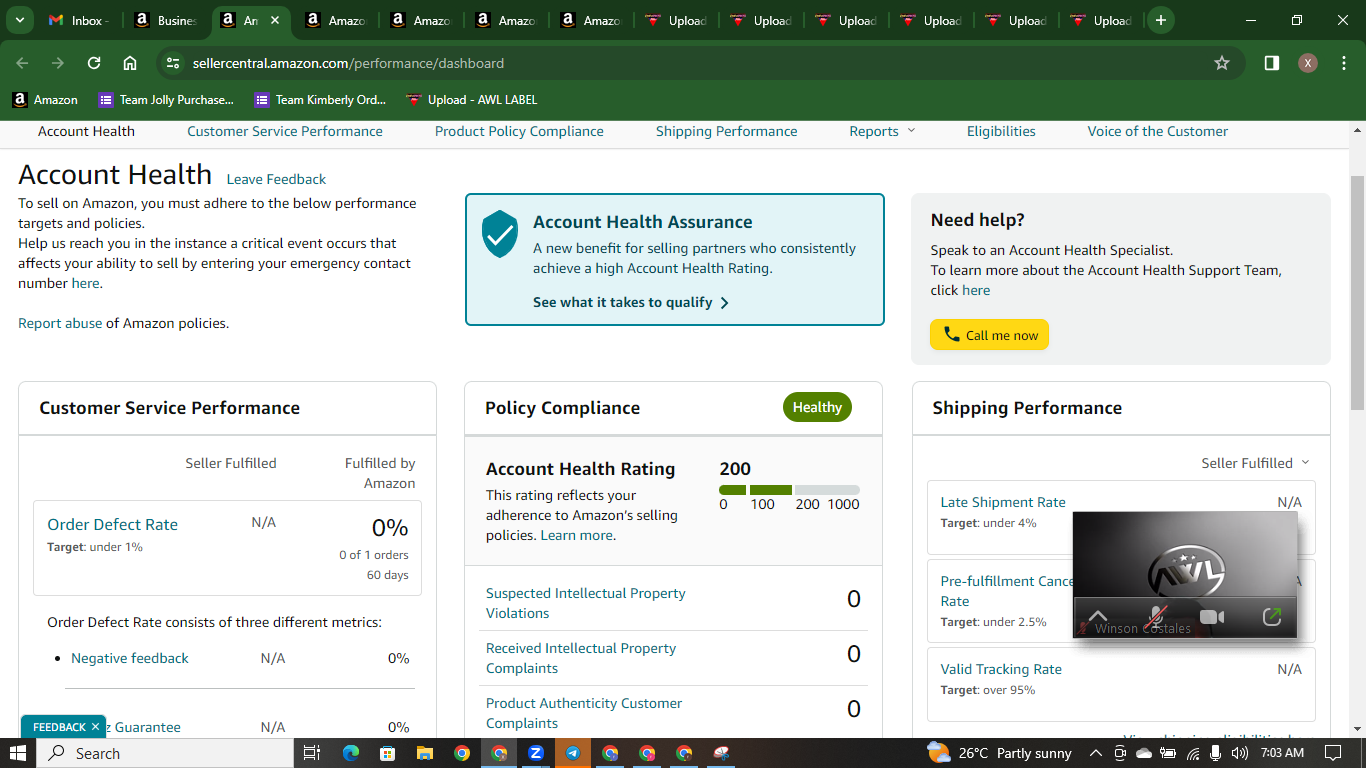Open Task View on the taskbar
The height and width of the screenshot is (768, 1366).
pos(311,753)
